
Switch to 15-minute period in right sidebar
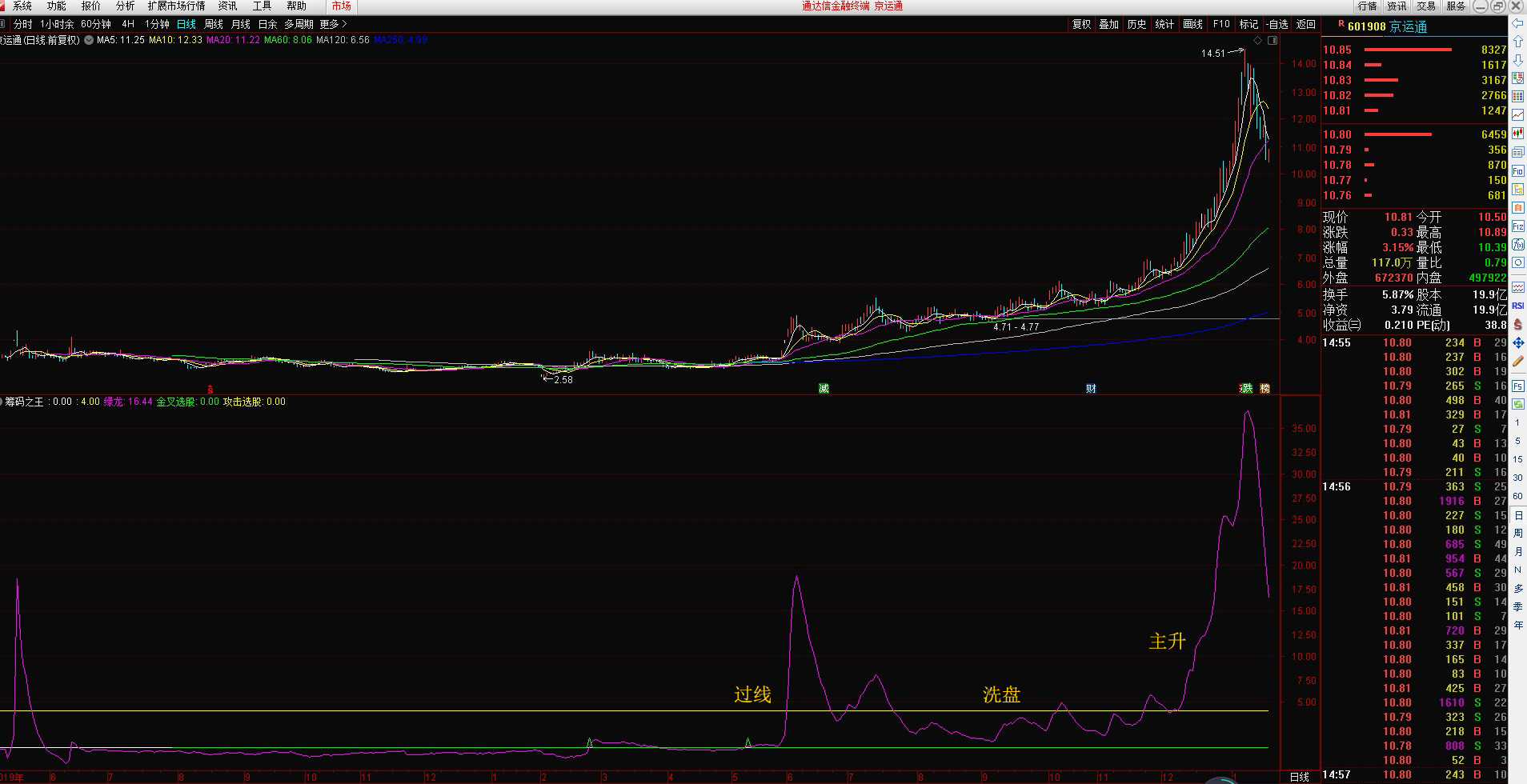pyautogui.click(x=1517, y=459)
